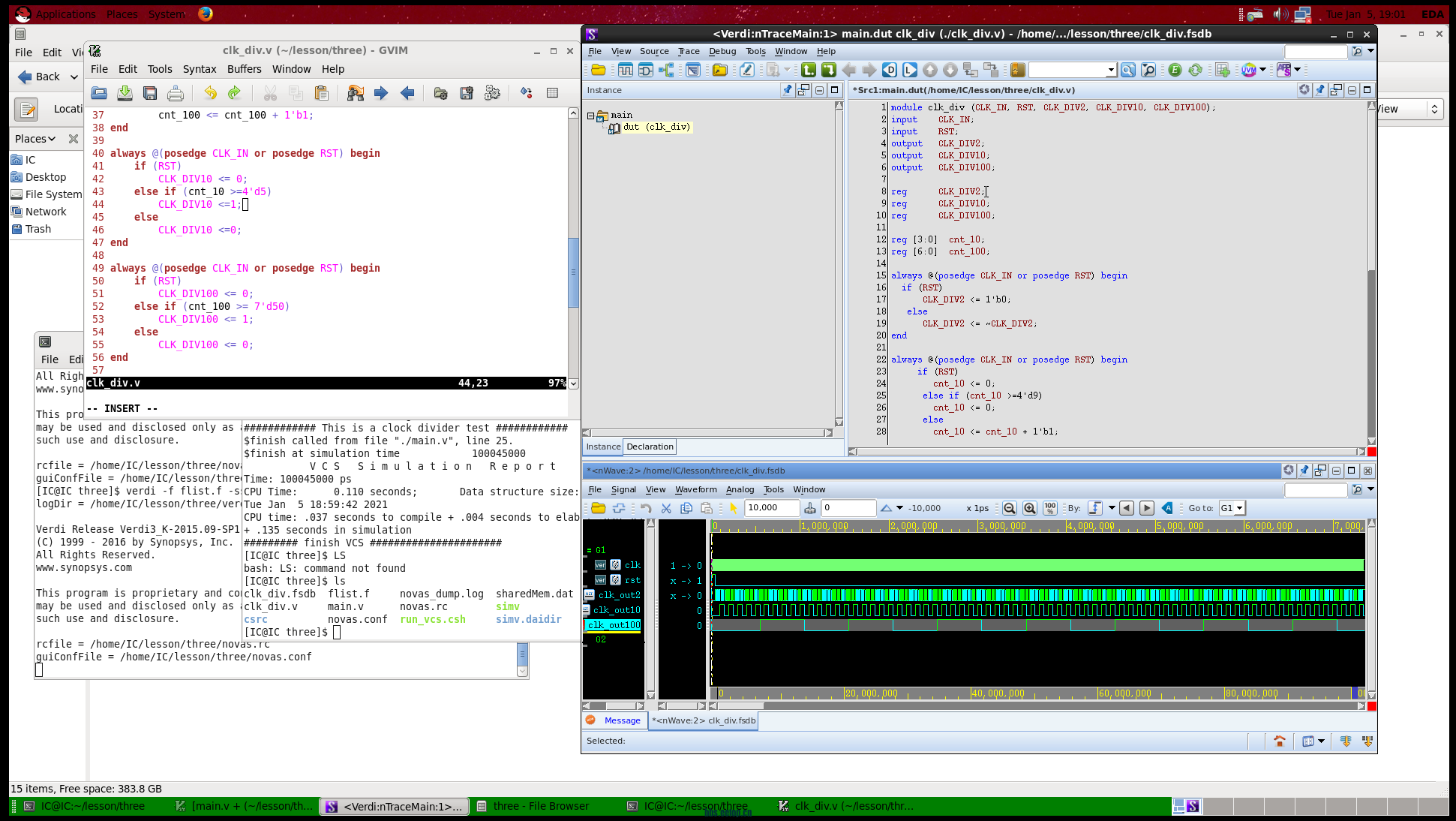Click the Trace Load 'L' icon in Verdi

click(909, 70)
